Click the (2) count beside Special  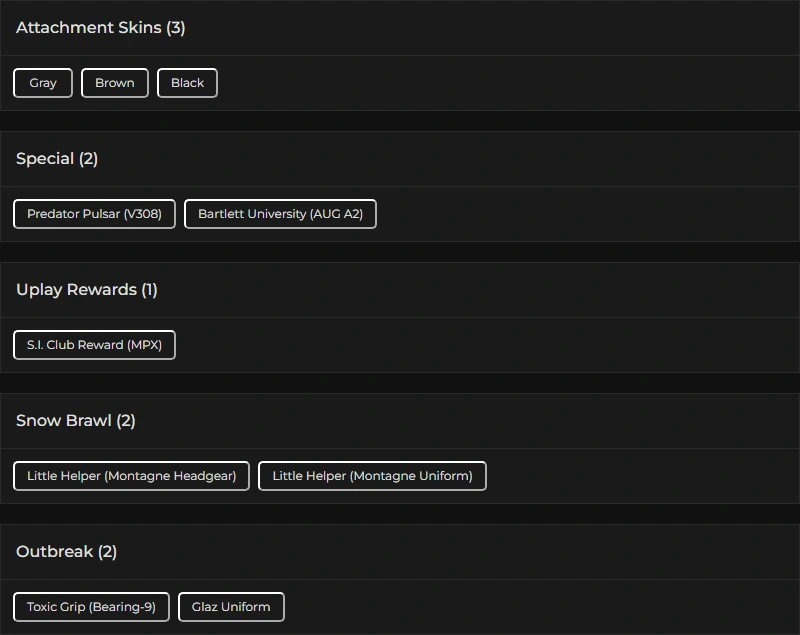[89, 159]
